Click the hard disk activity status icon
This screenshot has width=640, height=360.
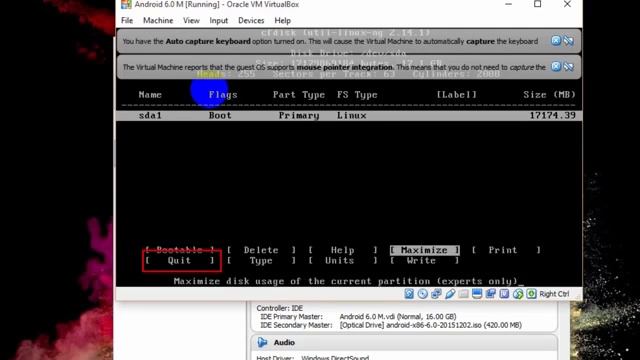(409, 294)
